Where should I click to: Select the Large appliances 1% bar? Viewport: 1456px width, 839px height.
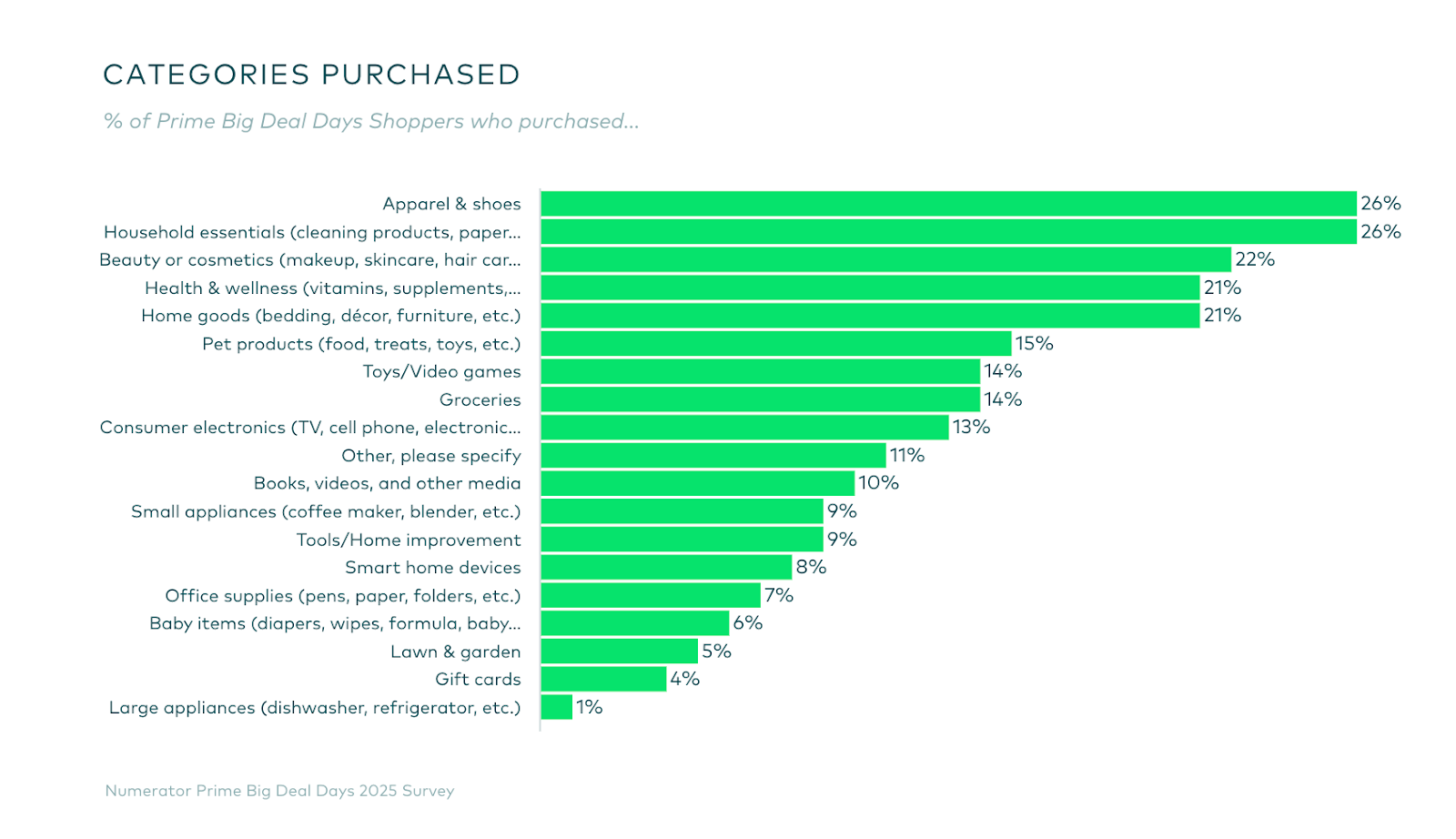pyautogui.click(x=556, y=707)
